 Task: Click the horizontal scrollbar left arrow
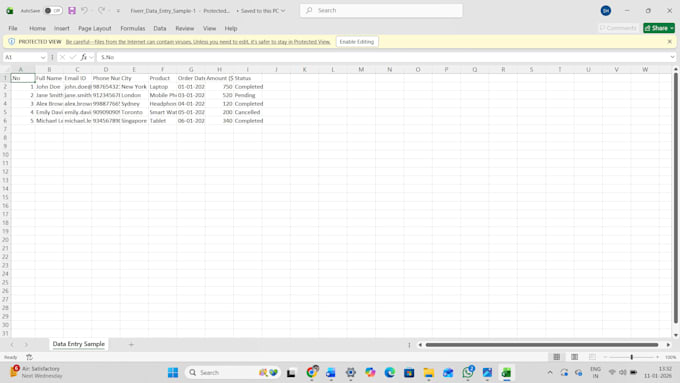(x=420, y=345)
